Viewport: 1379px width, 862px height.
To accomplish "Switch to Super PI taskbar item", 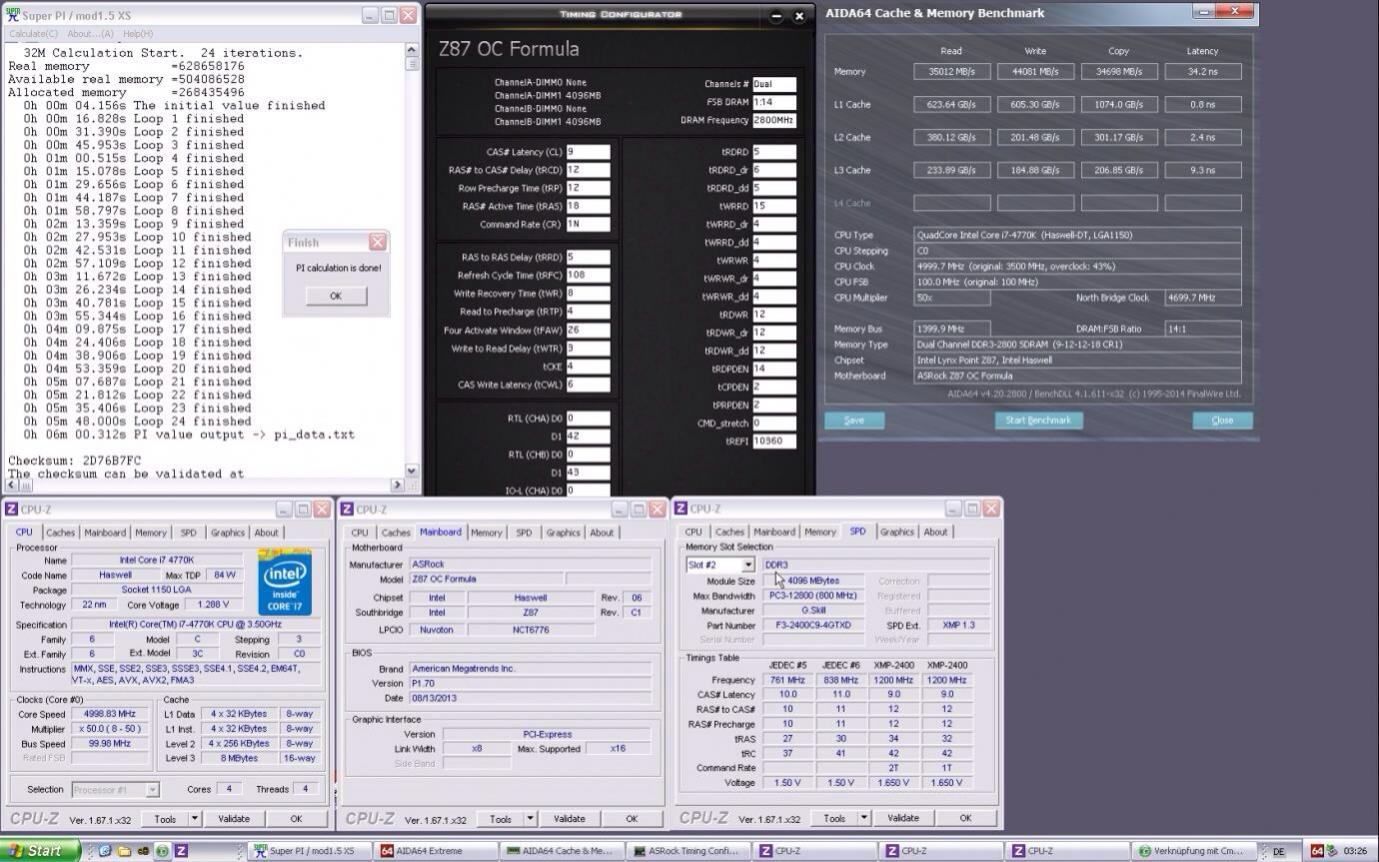I will point(311,851).
